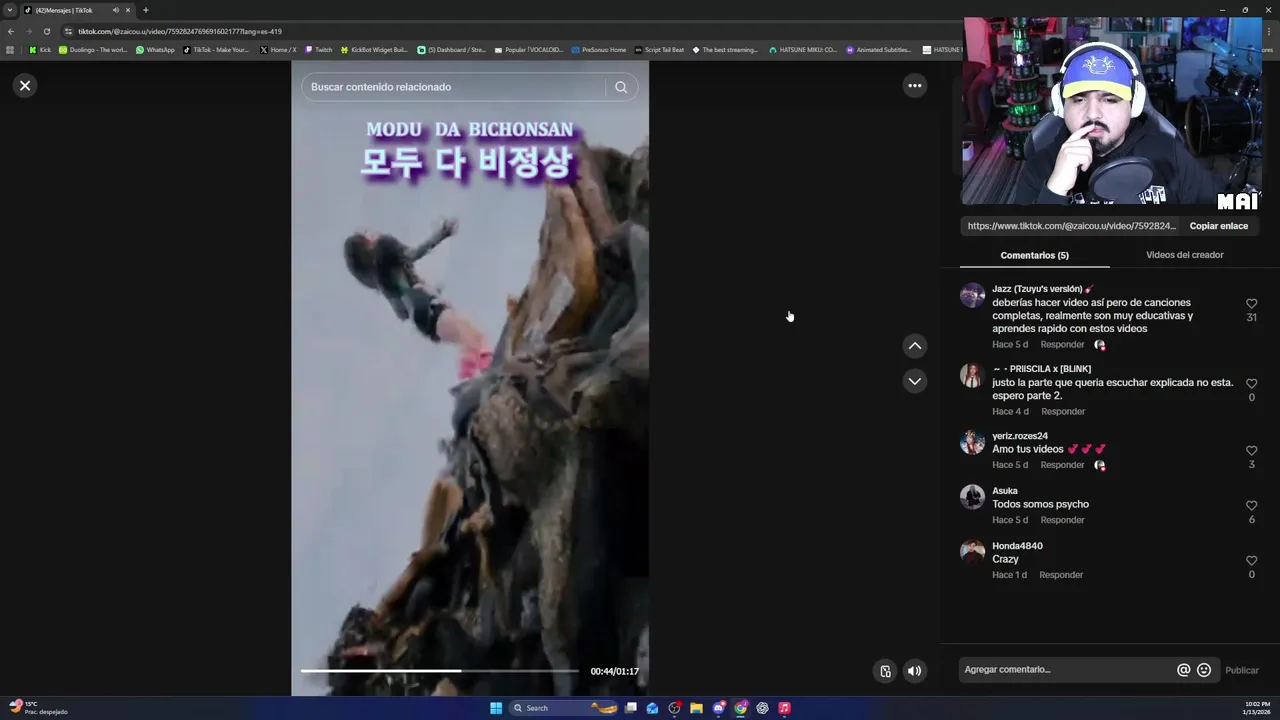This screenshot has width=1280, height=720.
Task: Open a new browser tab with plus
Action: tap(145, 10)
